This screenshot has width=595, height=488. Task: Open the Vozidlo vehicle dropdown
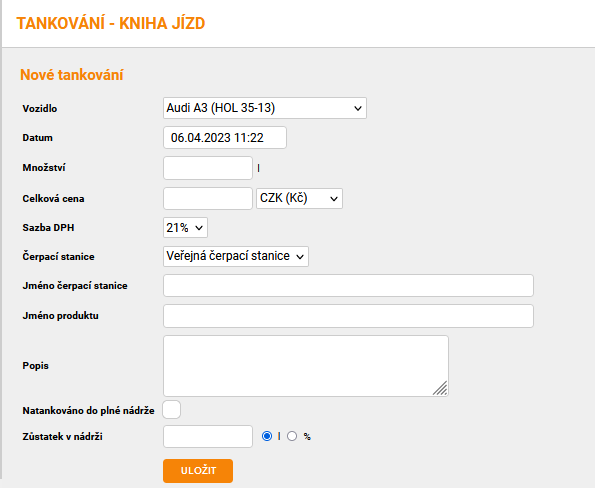click(x=265, y=108)
